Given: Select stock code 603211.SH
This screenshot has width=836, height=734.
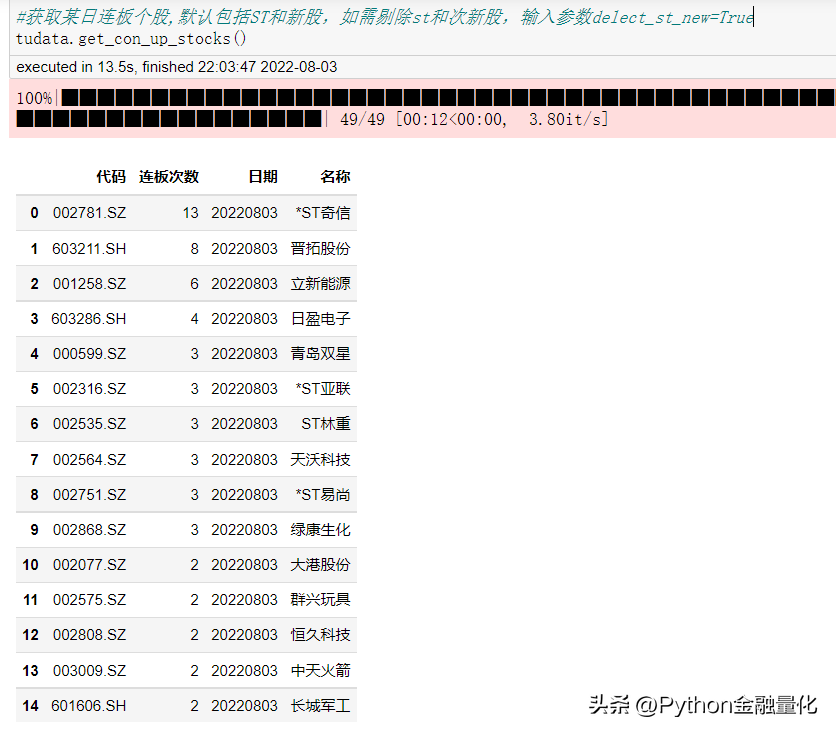Looking at the screenshot, I should (x=89, y=249).
